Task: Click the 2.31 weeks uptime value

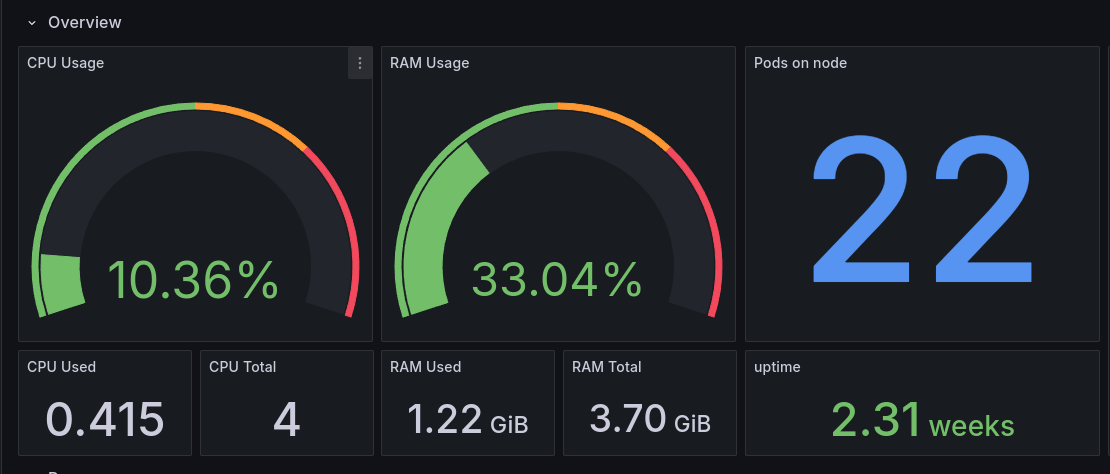Action: [922, 420]
